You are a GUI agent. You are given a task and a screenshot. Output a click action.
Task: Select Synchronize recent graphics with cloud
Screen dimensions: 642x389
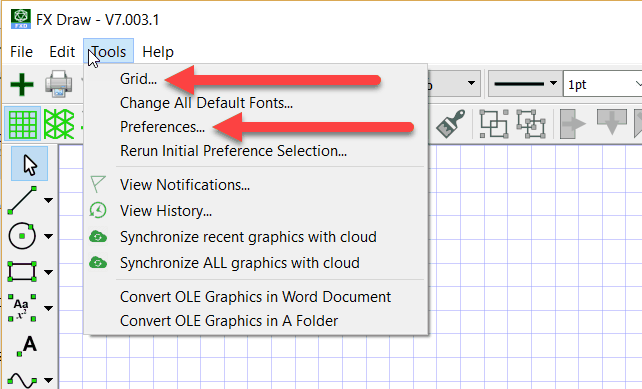tap(256, 237)
